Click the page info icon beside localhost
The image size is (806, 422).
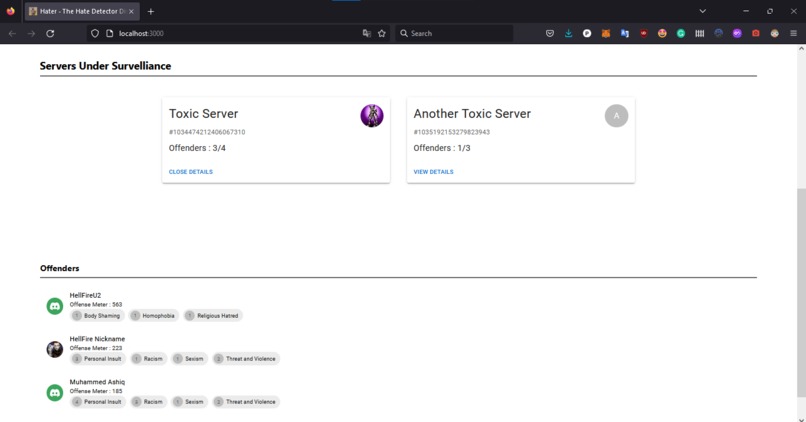tap(109, 33)
